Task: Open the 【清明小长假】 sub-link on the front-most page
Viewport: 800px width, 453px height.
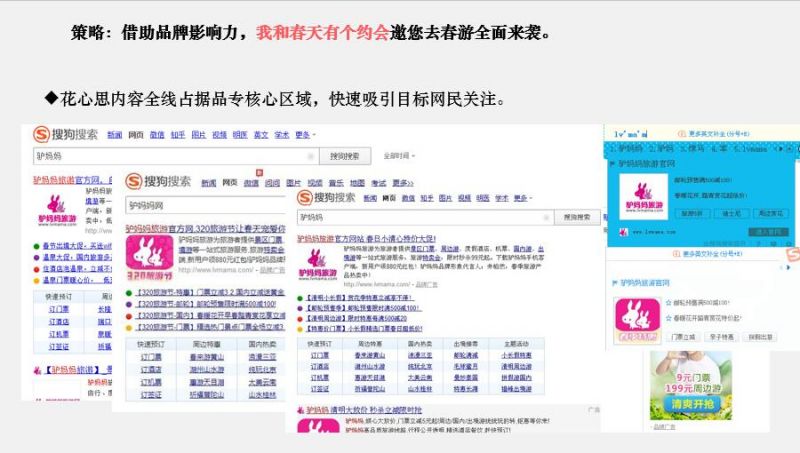Action: tap(359, 297)
